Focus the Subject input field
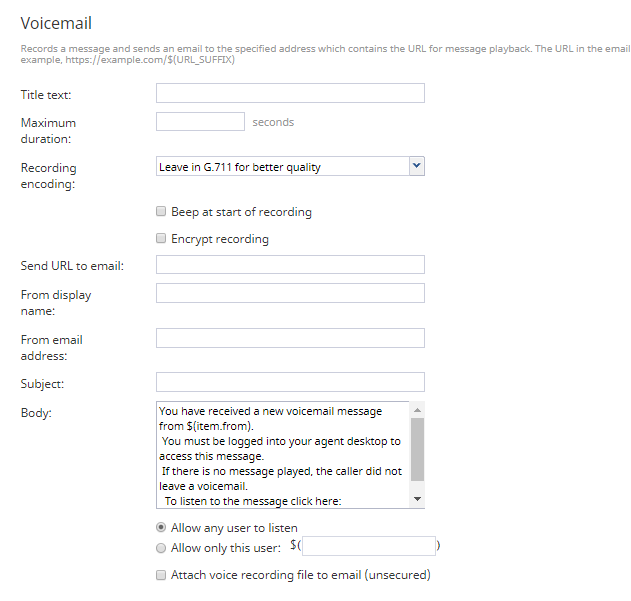 [290, 382]
